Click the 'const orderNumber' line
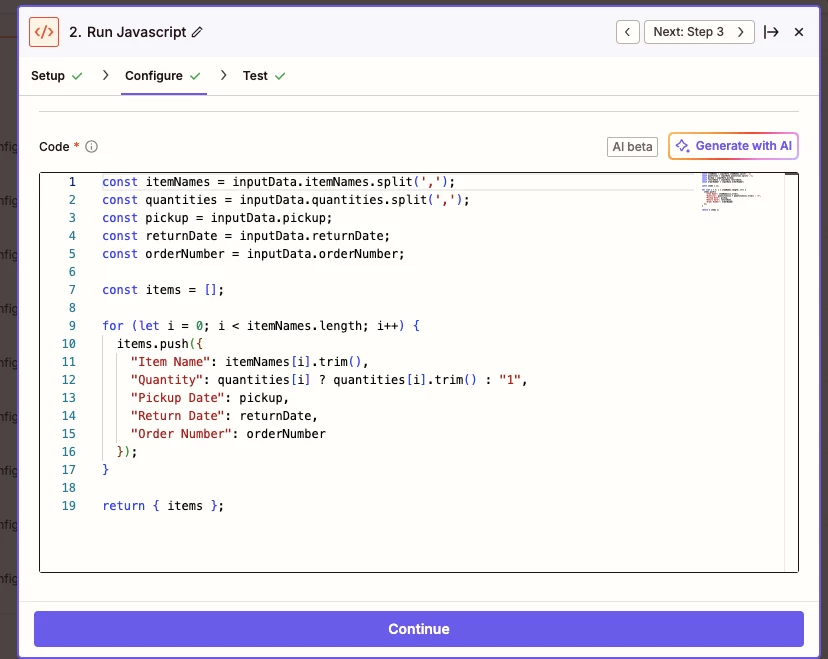This screenshot has height=659, width=828. point(253,253)
